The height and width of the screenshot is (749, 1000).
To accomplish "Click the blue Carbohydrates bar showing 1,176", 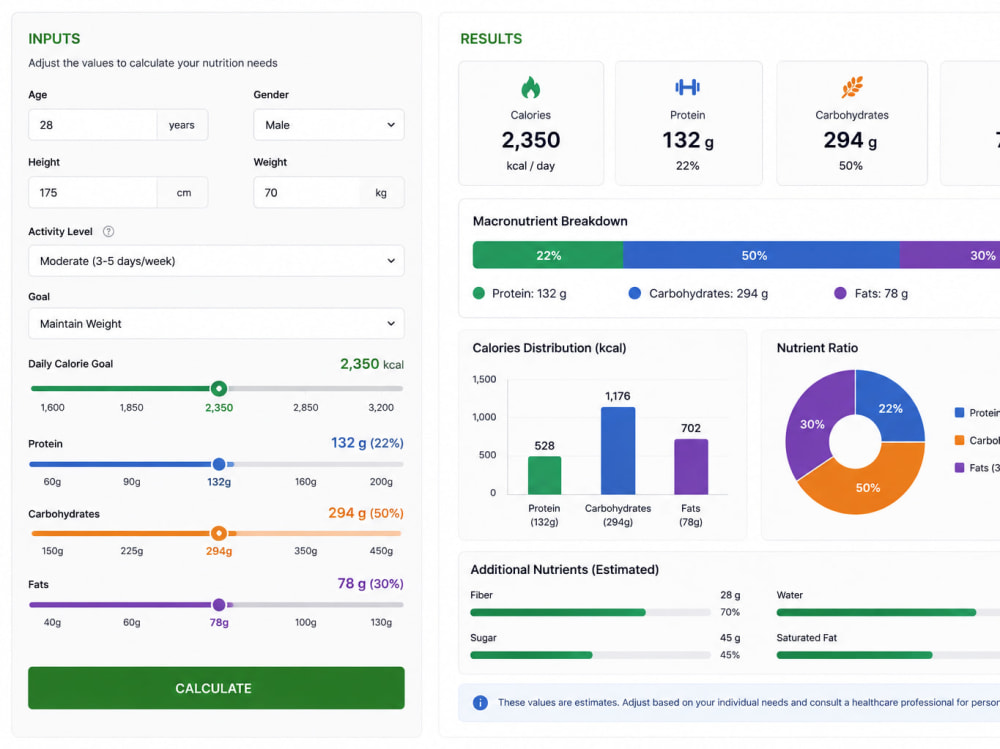I will (617, 450).
